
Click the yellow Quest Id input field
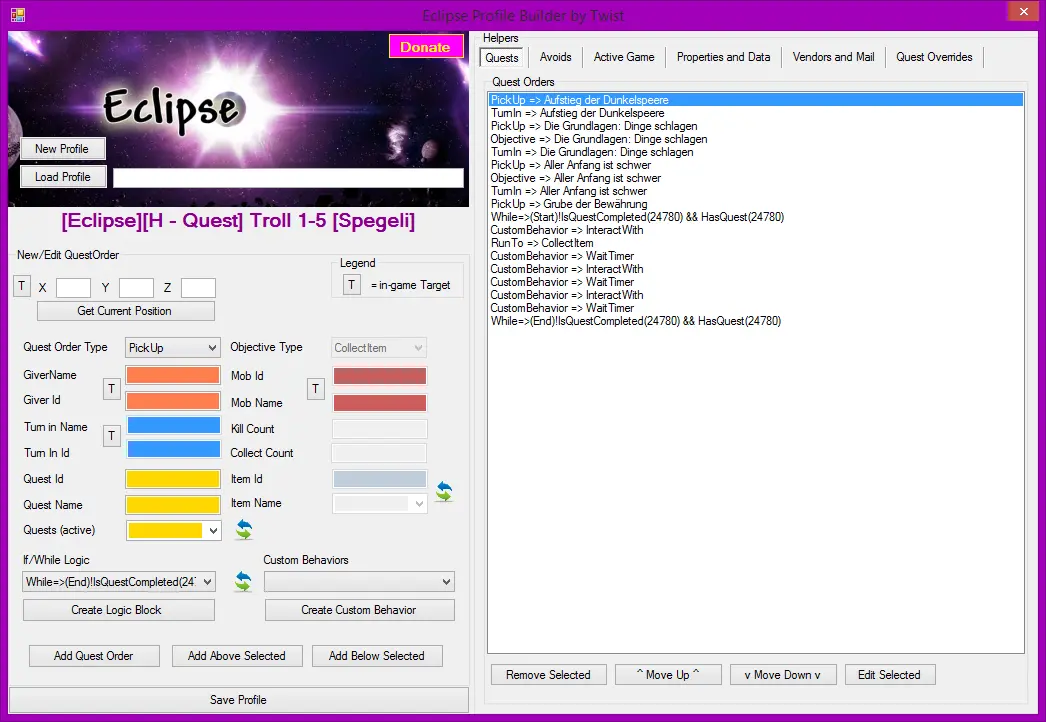tap(173, 479)
